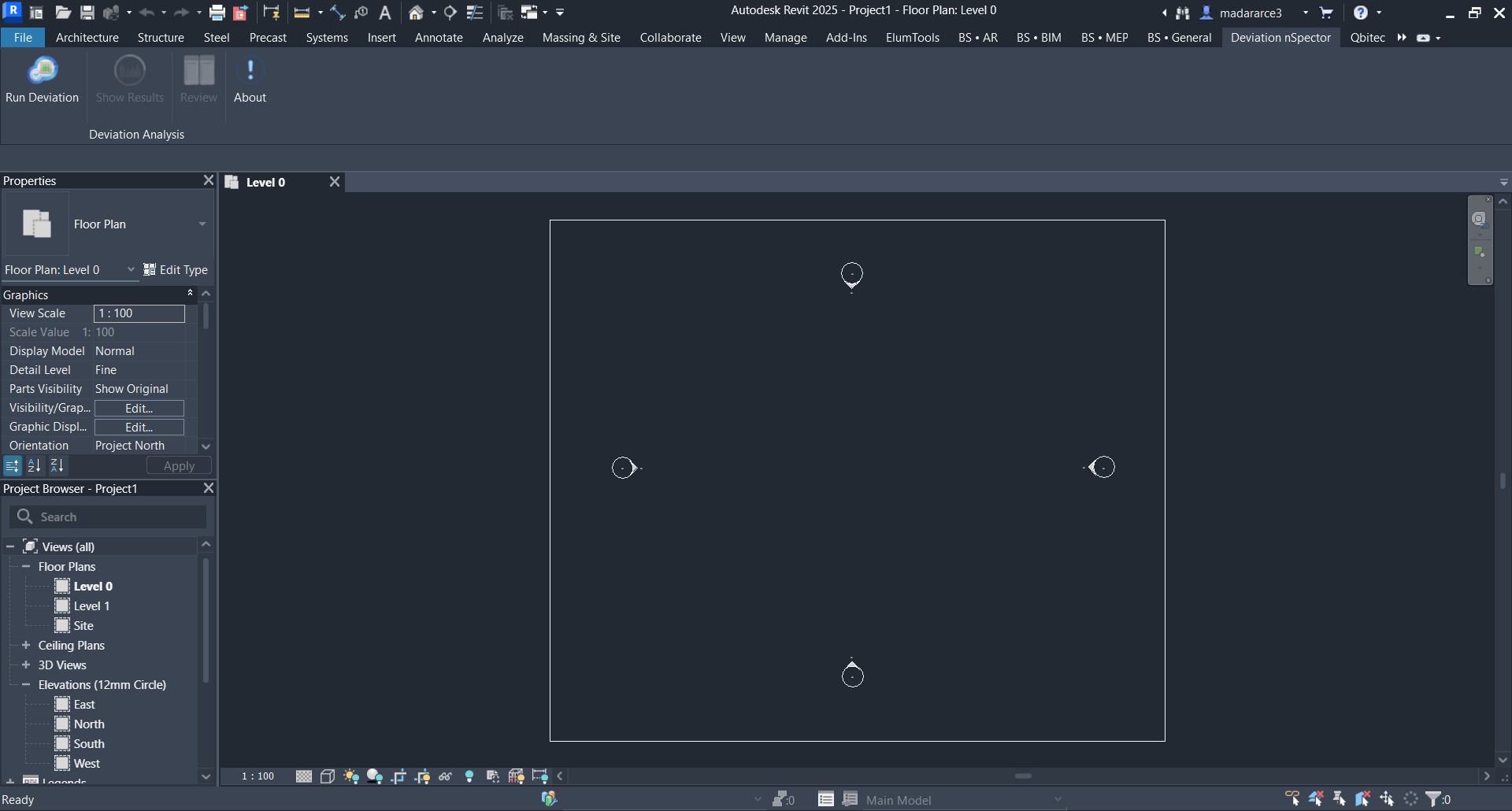Expand the Ceiling Plans tree node
The image size is (1512, 811).
coord(26,645)
